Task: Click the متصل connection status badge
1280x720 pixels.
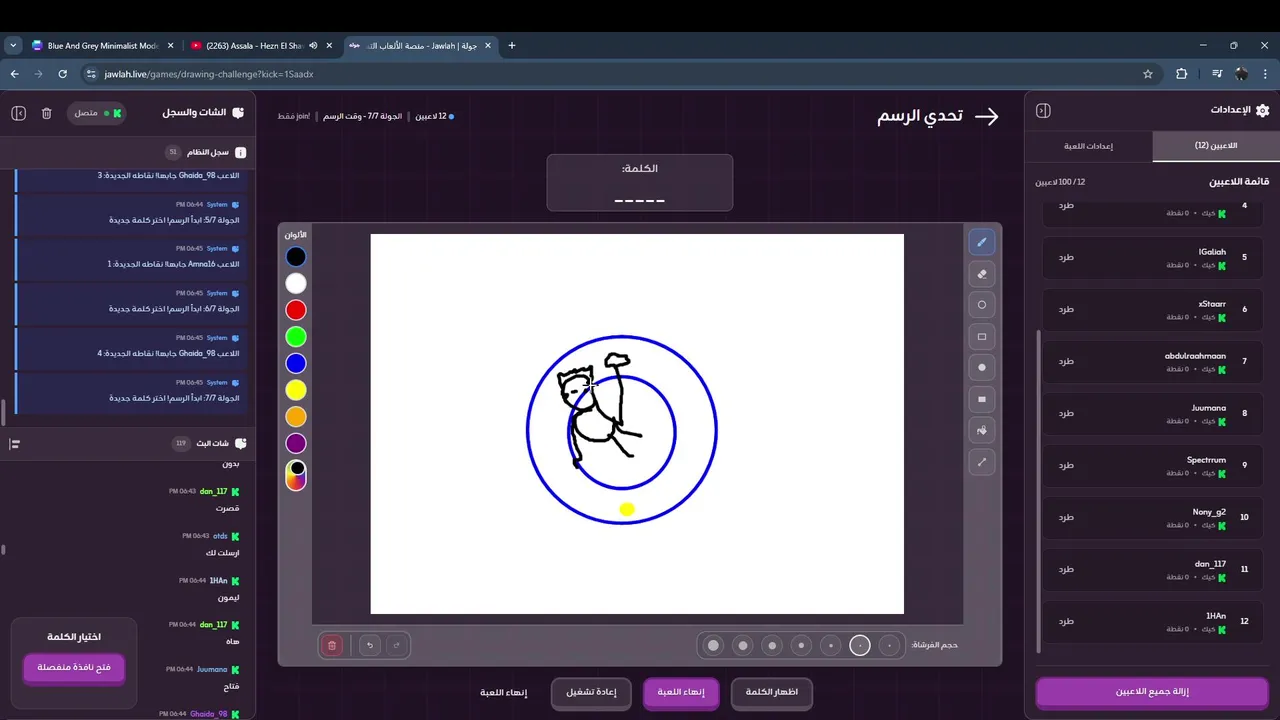Action: click(x=97, y=113)
